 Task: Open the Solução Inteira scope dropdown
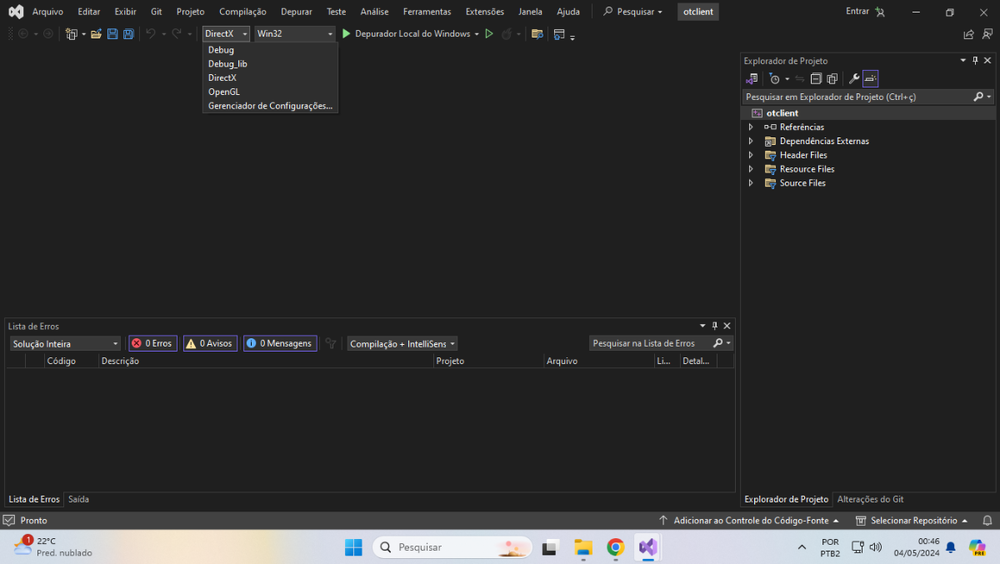65,343
